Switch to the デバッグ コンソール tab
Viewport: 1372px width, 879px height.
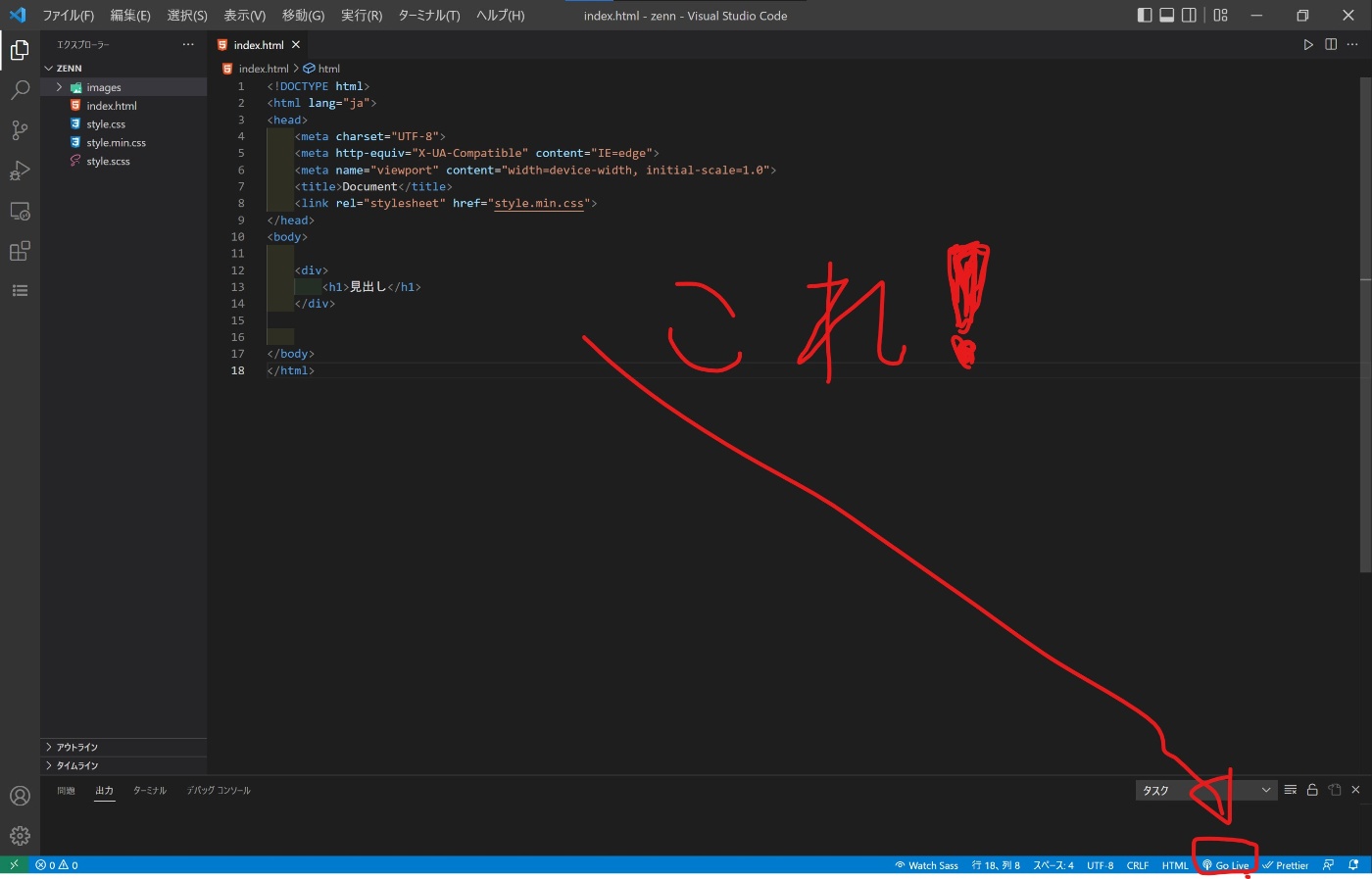pyautogui.click(x=219, y=791)
